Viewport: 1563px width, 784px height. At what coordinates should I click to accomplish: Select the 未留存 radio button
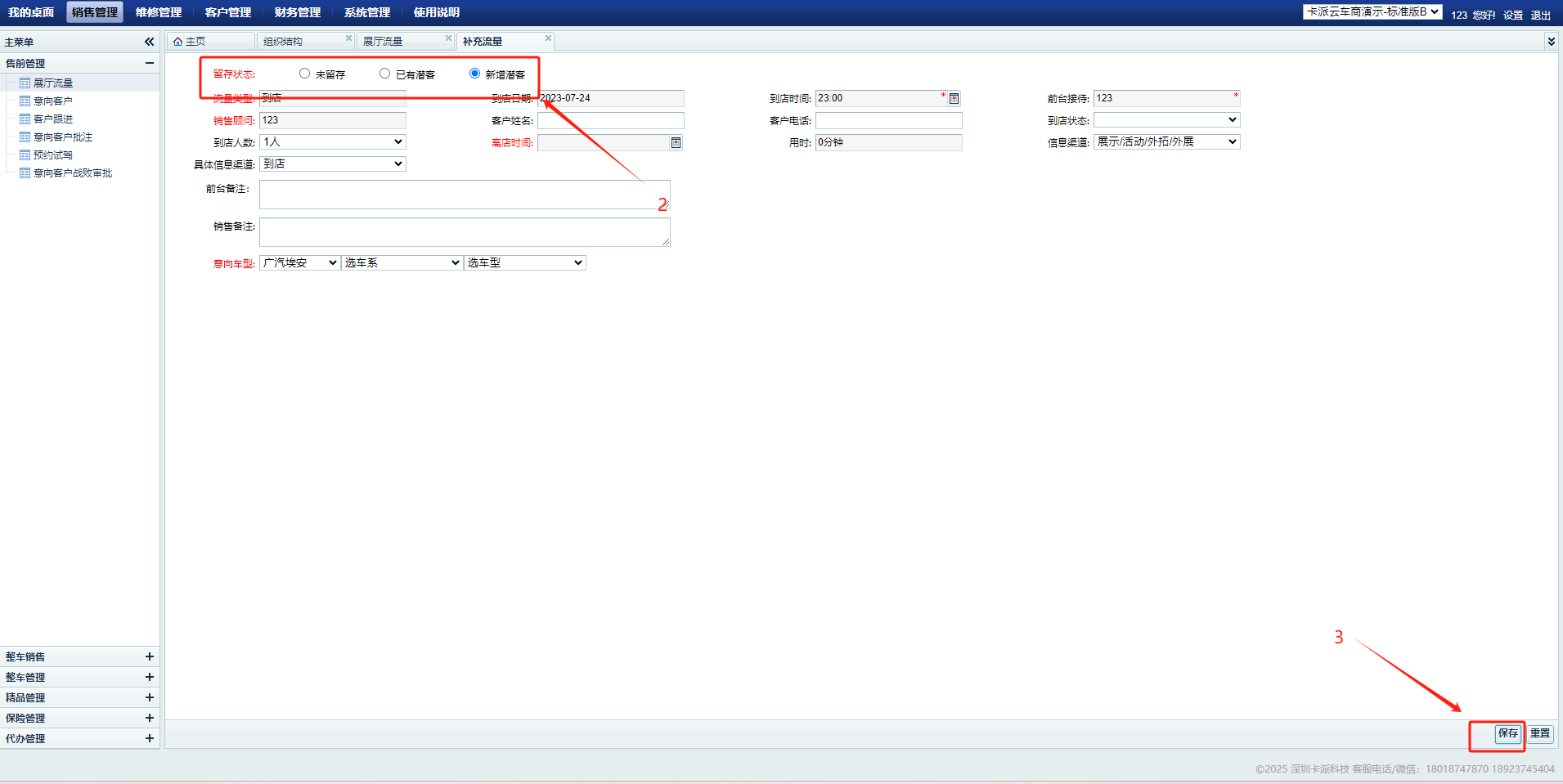coord(304,74)
